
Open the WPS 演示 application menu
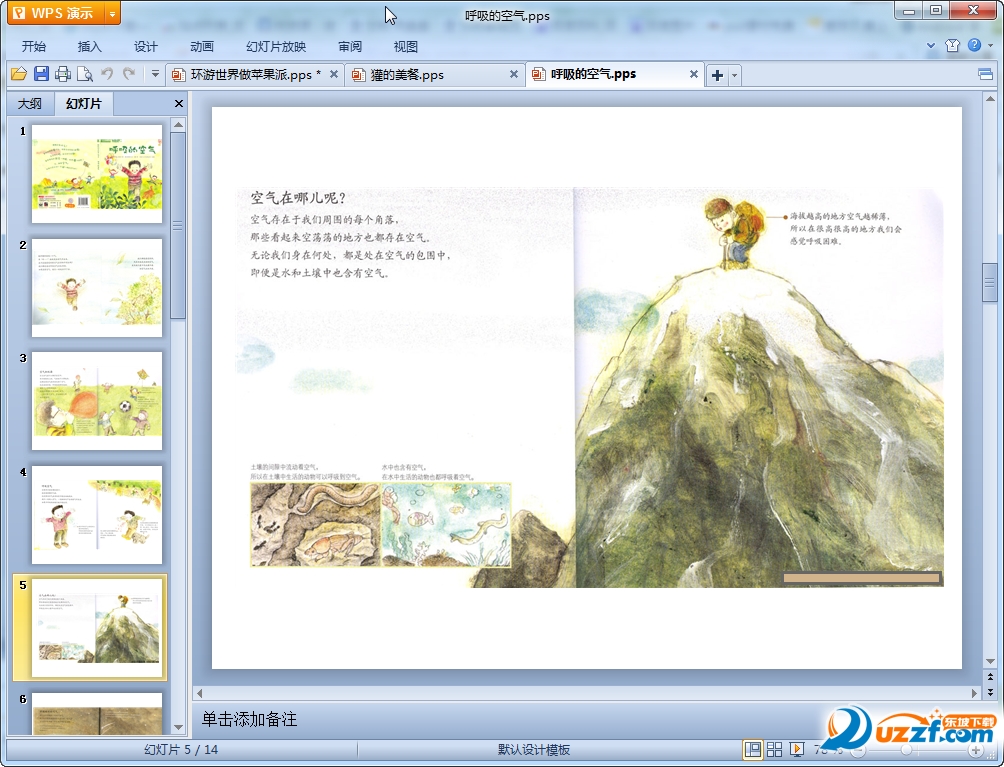(56, 13)
